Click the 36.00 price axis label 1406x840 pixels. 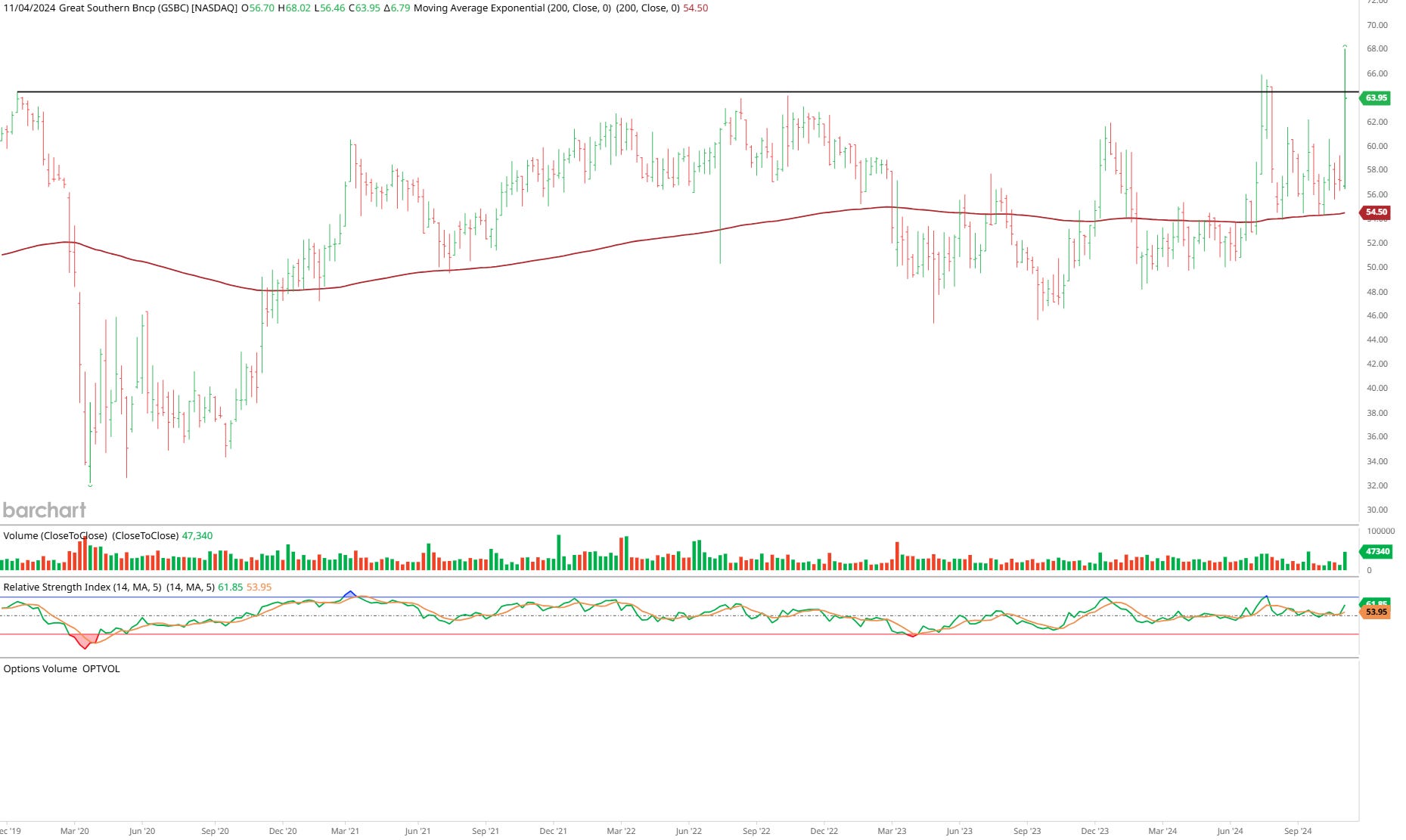pos(1377,436)
